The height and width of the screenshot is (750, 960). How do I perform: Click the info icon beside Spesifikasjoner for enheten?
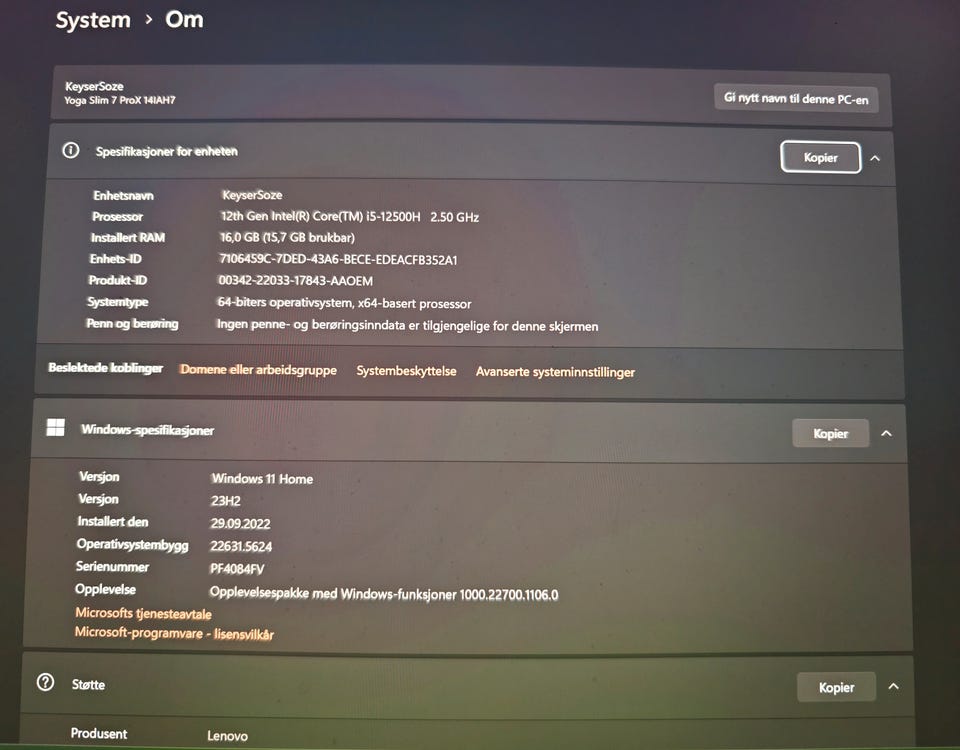point(71,150)
